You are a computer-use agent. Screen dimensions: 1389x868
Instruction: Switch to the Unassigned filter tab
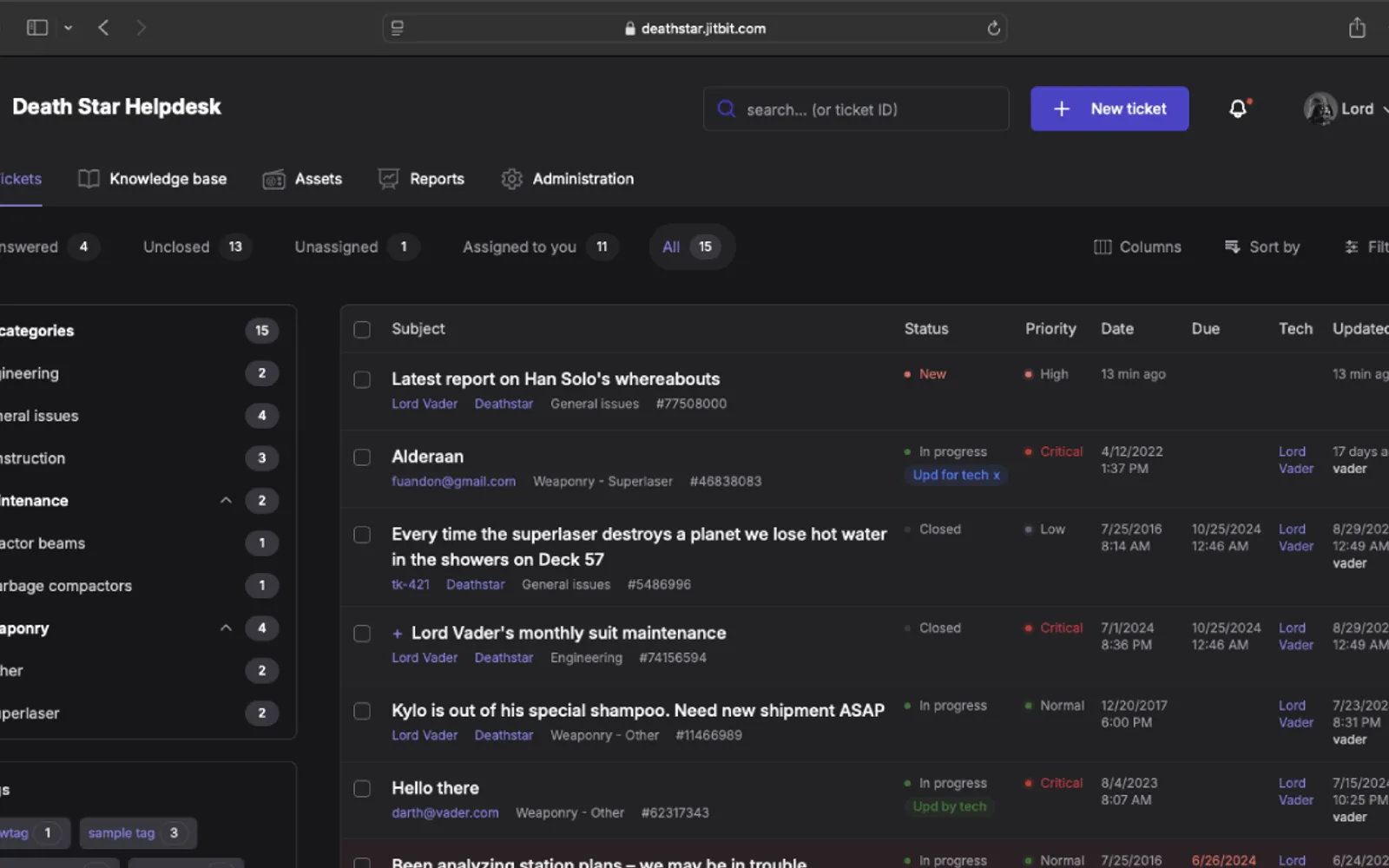coord(356,247)
